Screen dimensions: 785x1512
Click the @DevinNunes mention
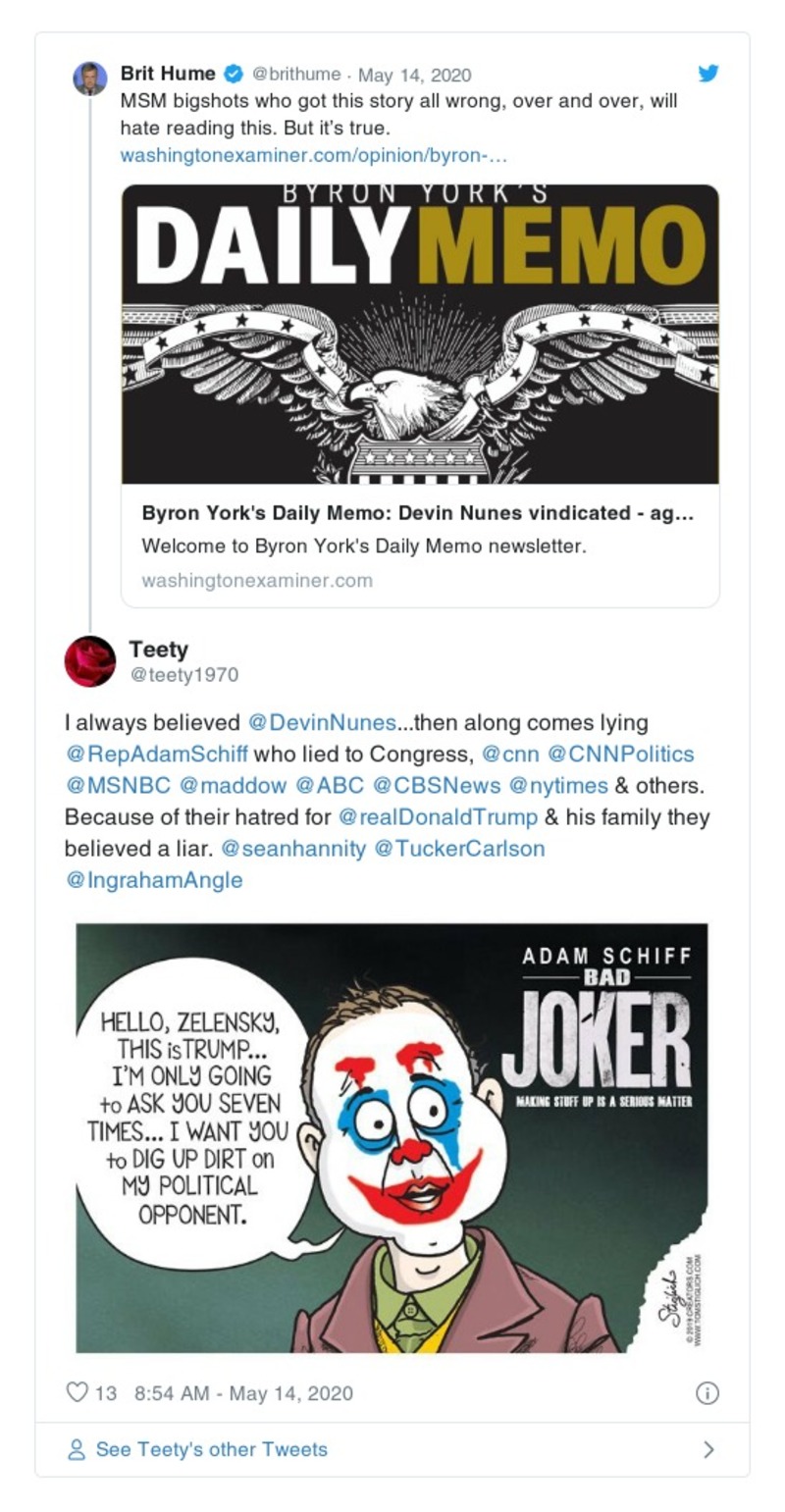click(x=322, y=723)
